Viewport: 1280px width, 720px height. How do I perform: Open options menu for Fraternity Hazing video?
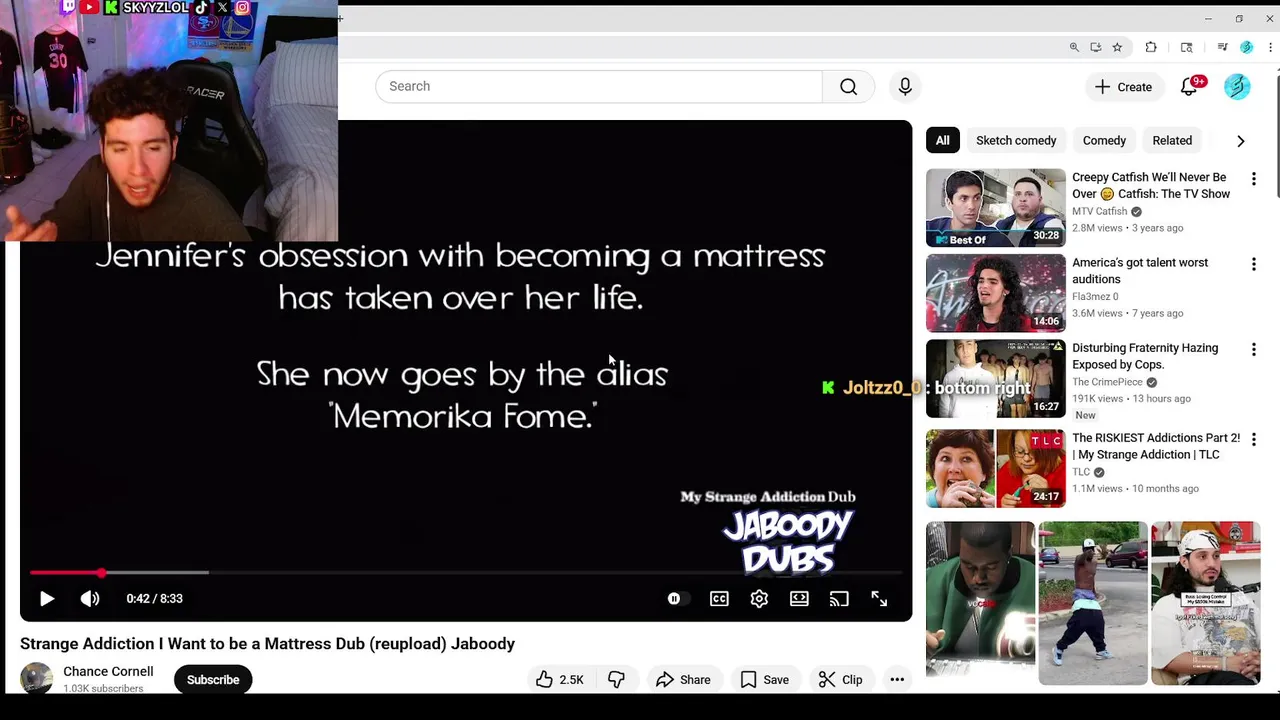[x=1253, y=349]
